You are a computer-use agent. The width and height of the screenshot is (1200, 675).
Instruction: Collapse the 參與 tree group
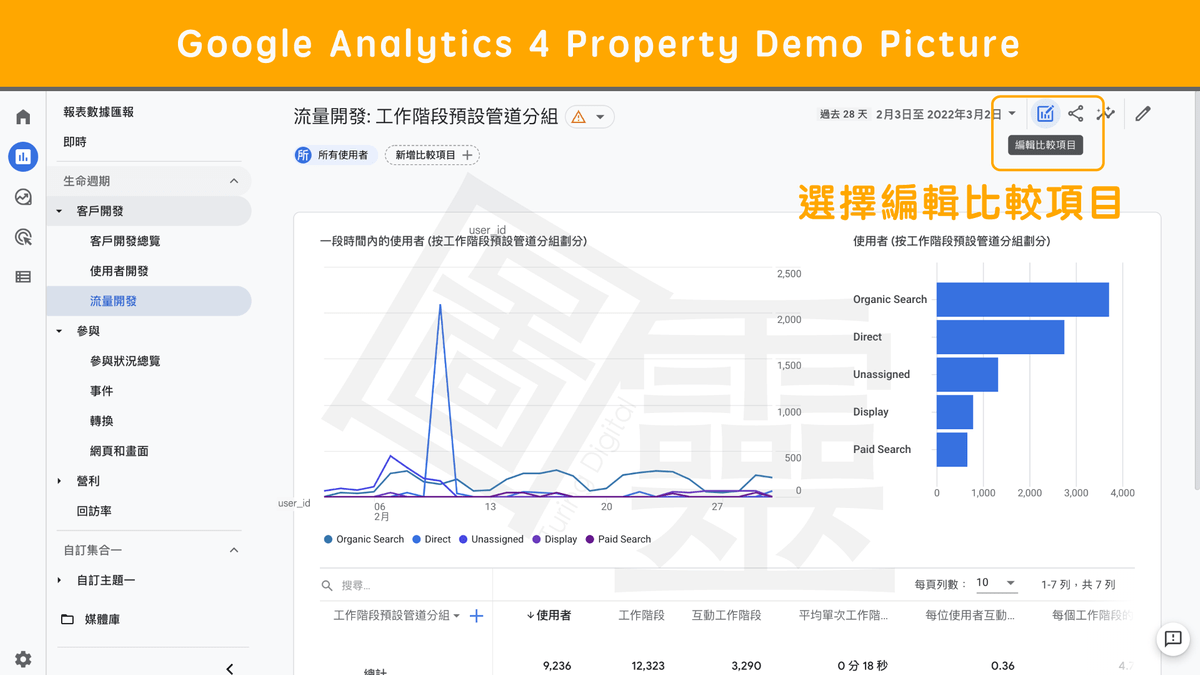tap(59, 331)
